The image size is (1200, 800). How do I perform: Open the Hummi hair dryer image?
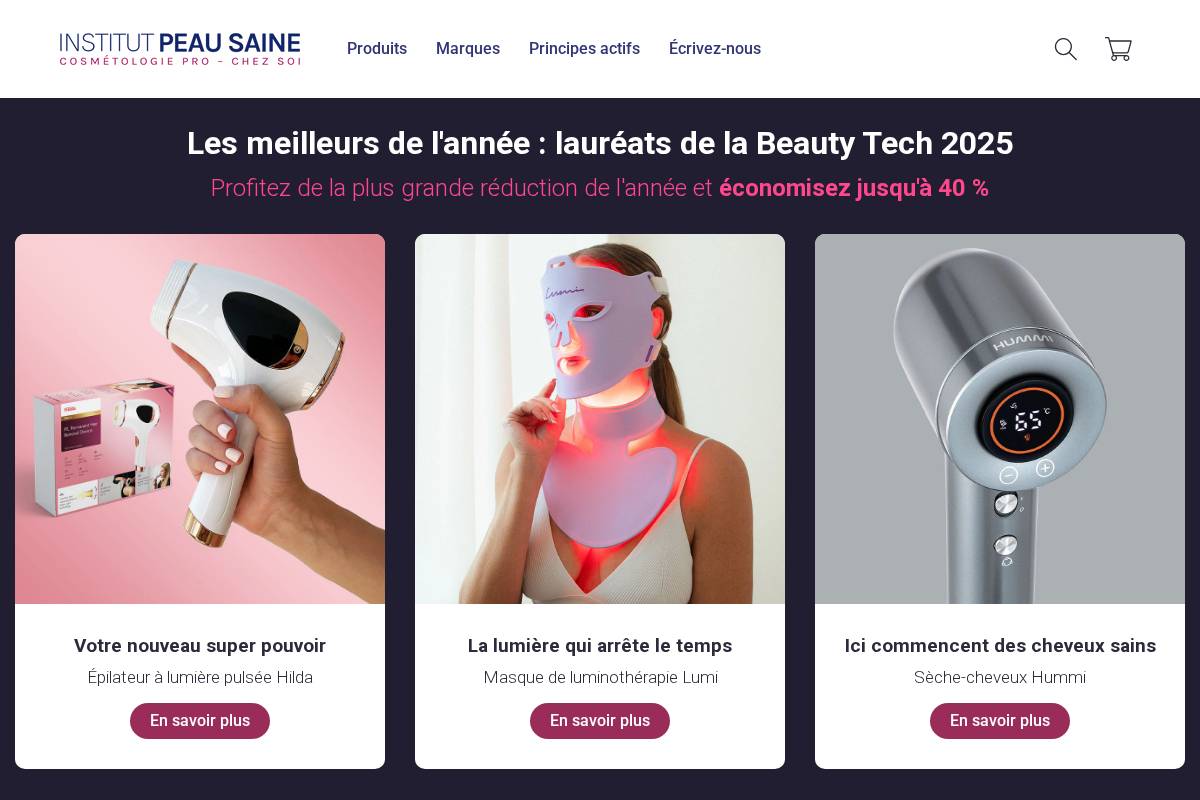coord(1000,419)
